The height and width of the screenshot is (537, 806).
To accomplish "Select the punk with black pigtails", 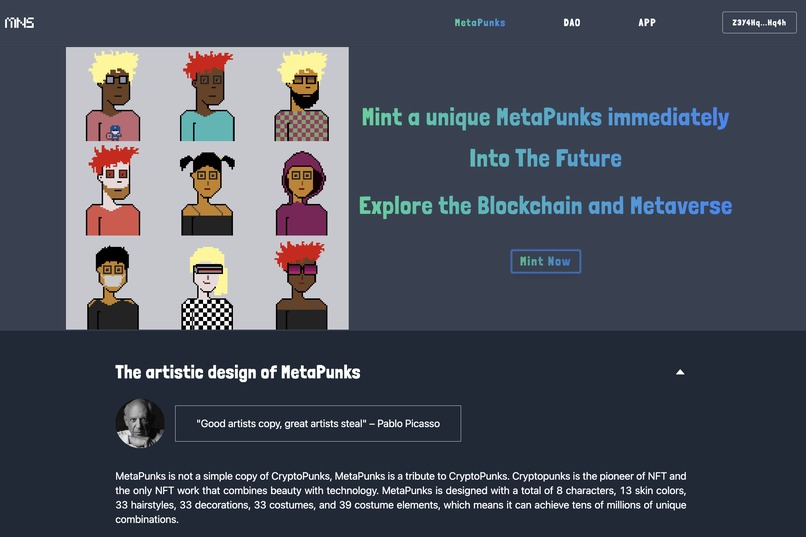I will 207,193.
